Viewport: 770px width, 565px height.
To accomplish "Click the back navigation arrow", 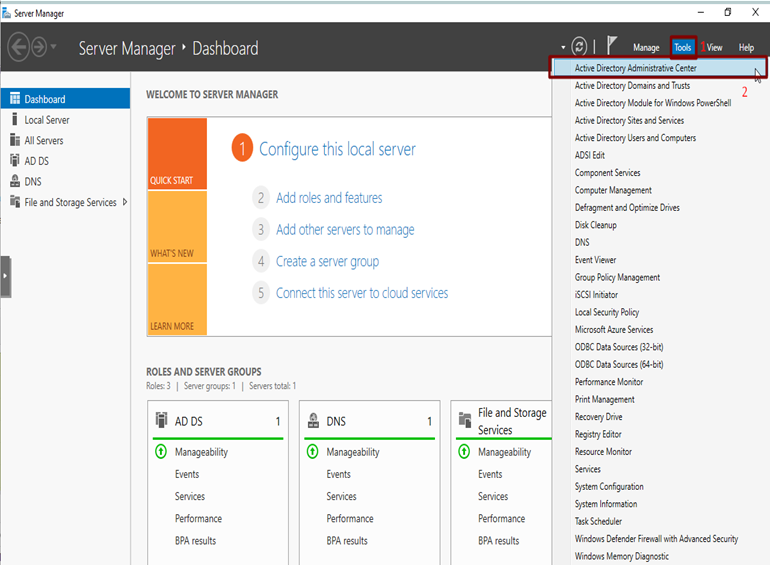I will point(19,48).
